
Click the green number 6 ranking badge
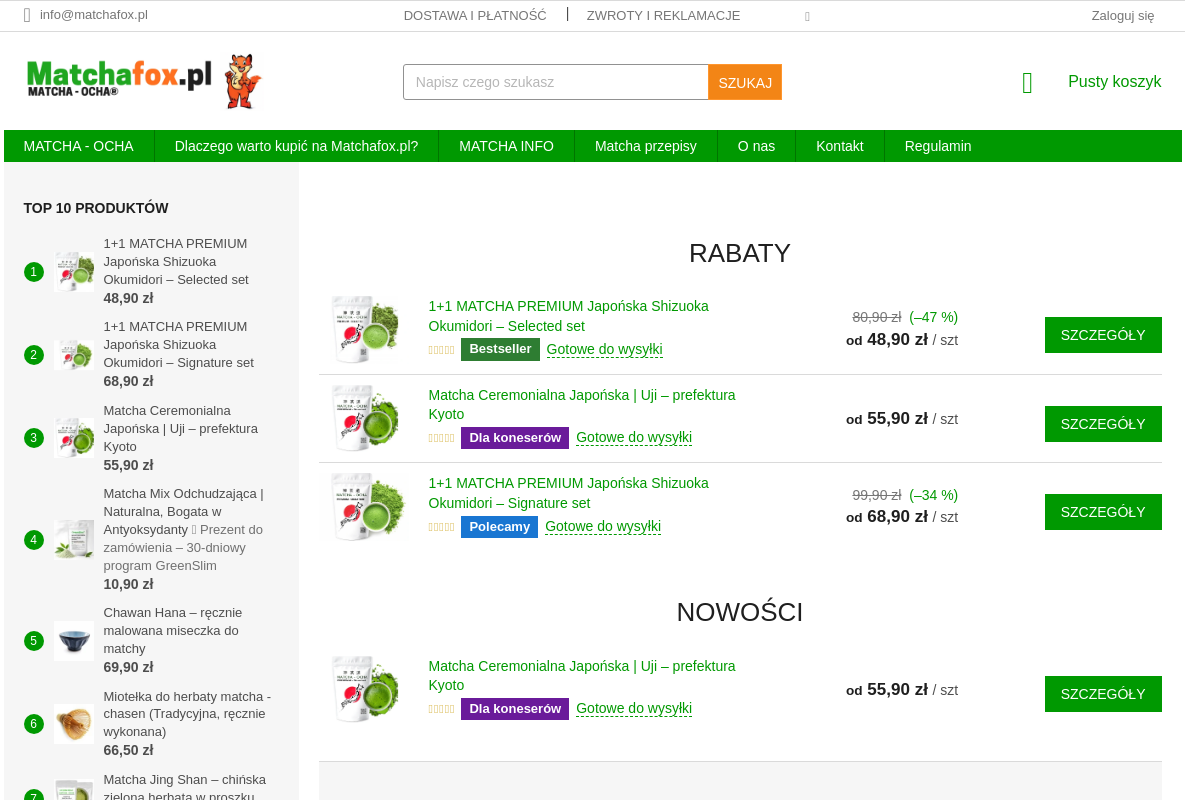coord(34,724)
